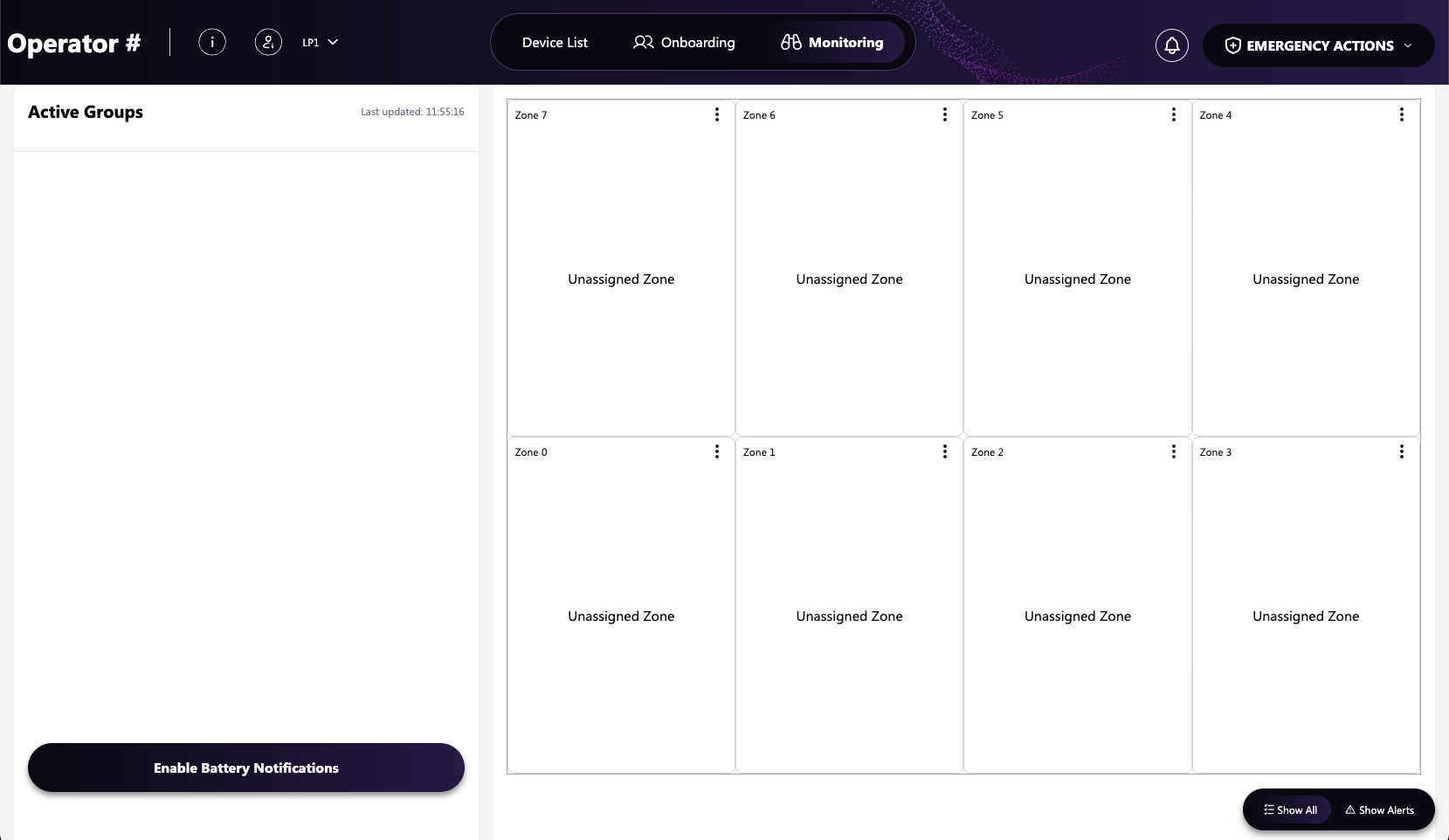Click Enable Battery Notifications button
Screen dimensions: 1449x840
(x=246, y=768)
